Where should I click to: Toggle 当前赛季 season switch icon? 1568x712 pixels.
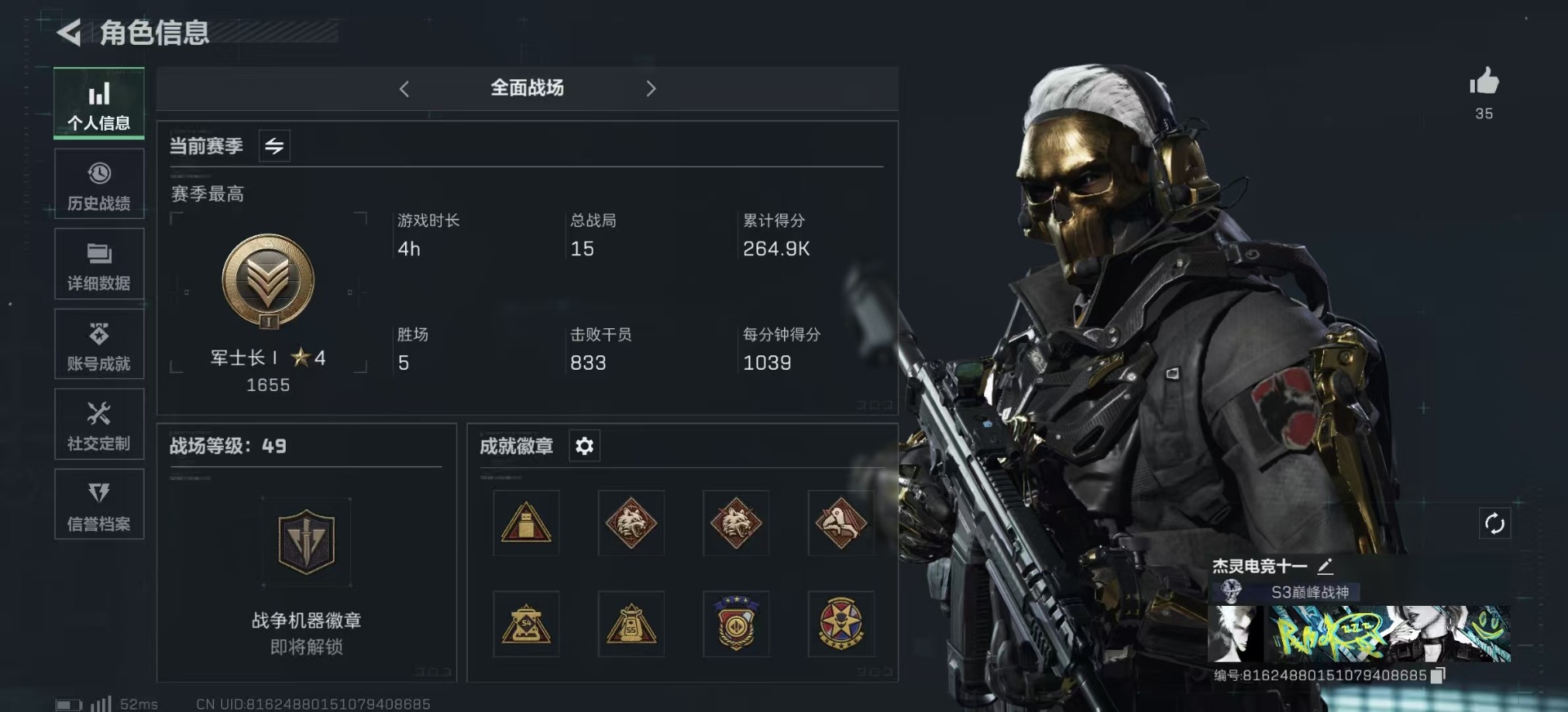[x=274, y=146]
